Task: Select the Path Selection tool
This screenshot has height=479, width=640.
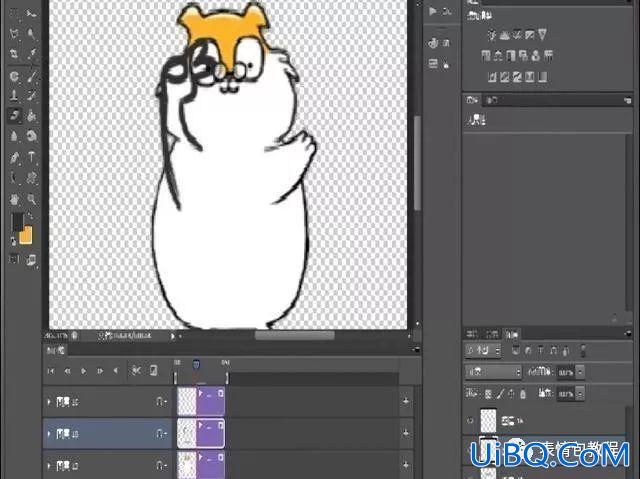Action: click(15, 178)
